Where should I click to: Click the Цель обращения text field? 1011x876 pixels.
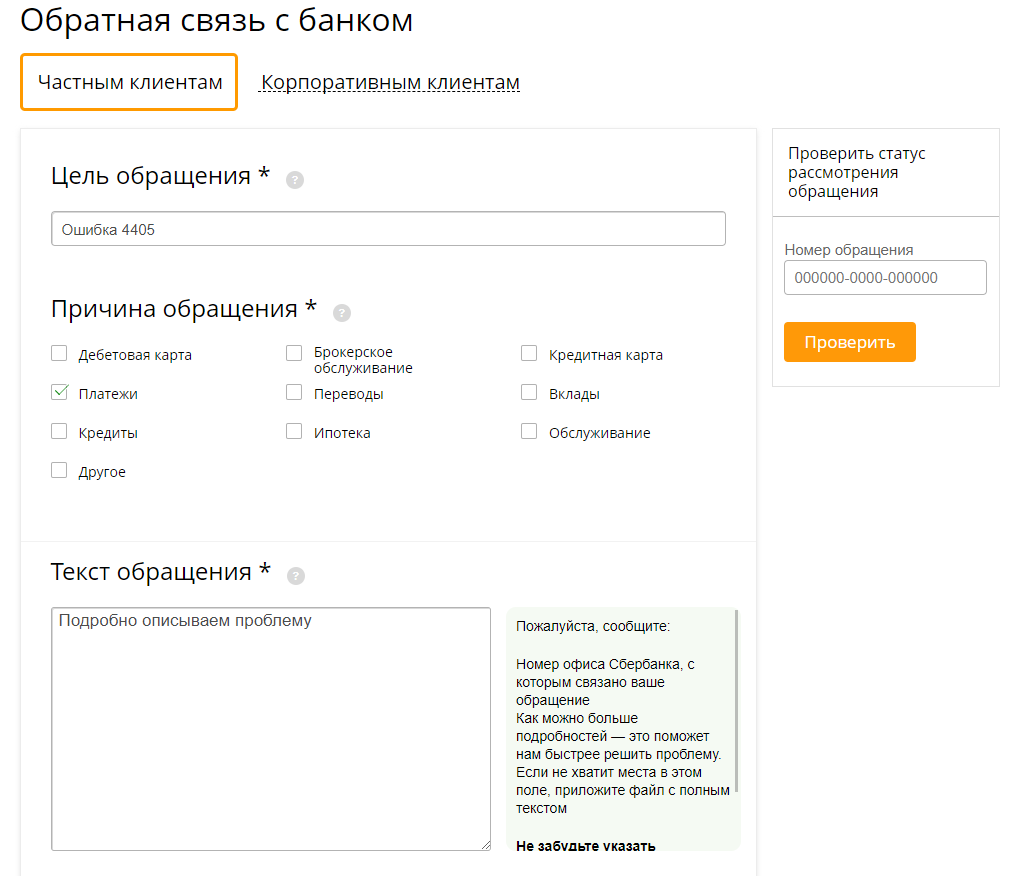tap(388, 229)
